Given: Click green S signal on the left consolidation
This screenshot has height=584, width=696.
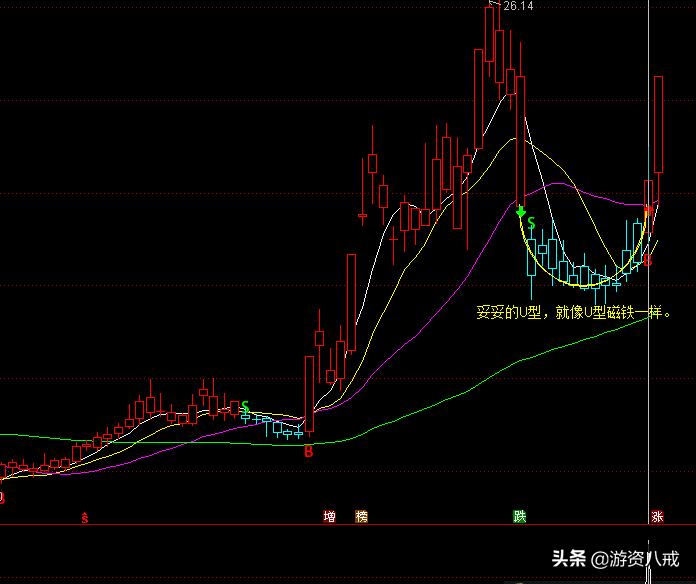Looking at the screenshot, I should click(x=245, y=406).
